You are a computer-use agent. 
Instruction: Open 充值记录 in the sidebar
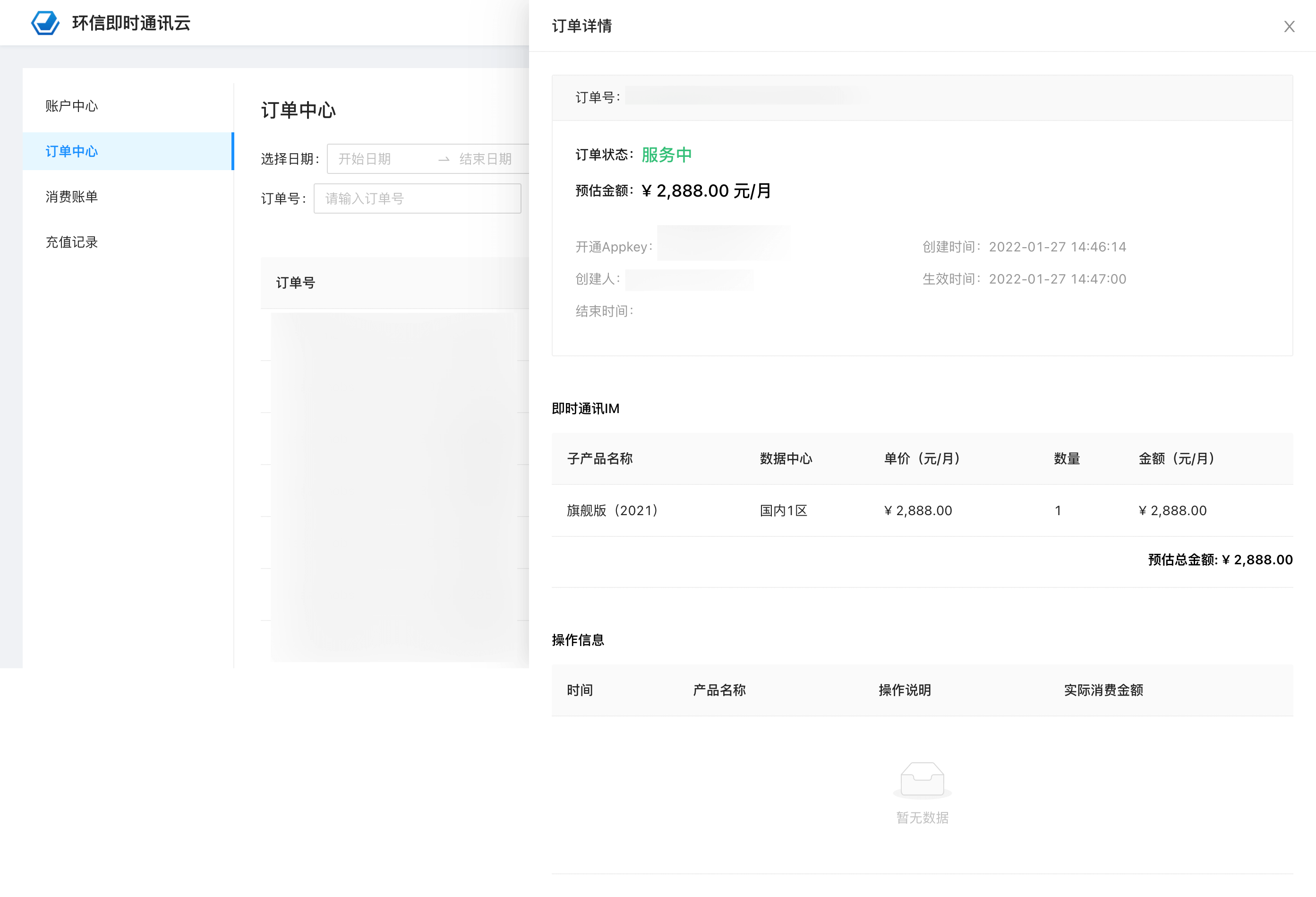point(71,242)
